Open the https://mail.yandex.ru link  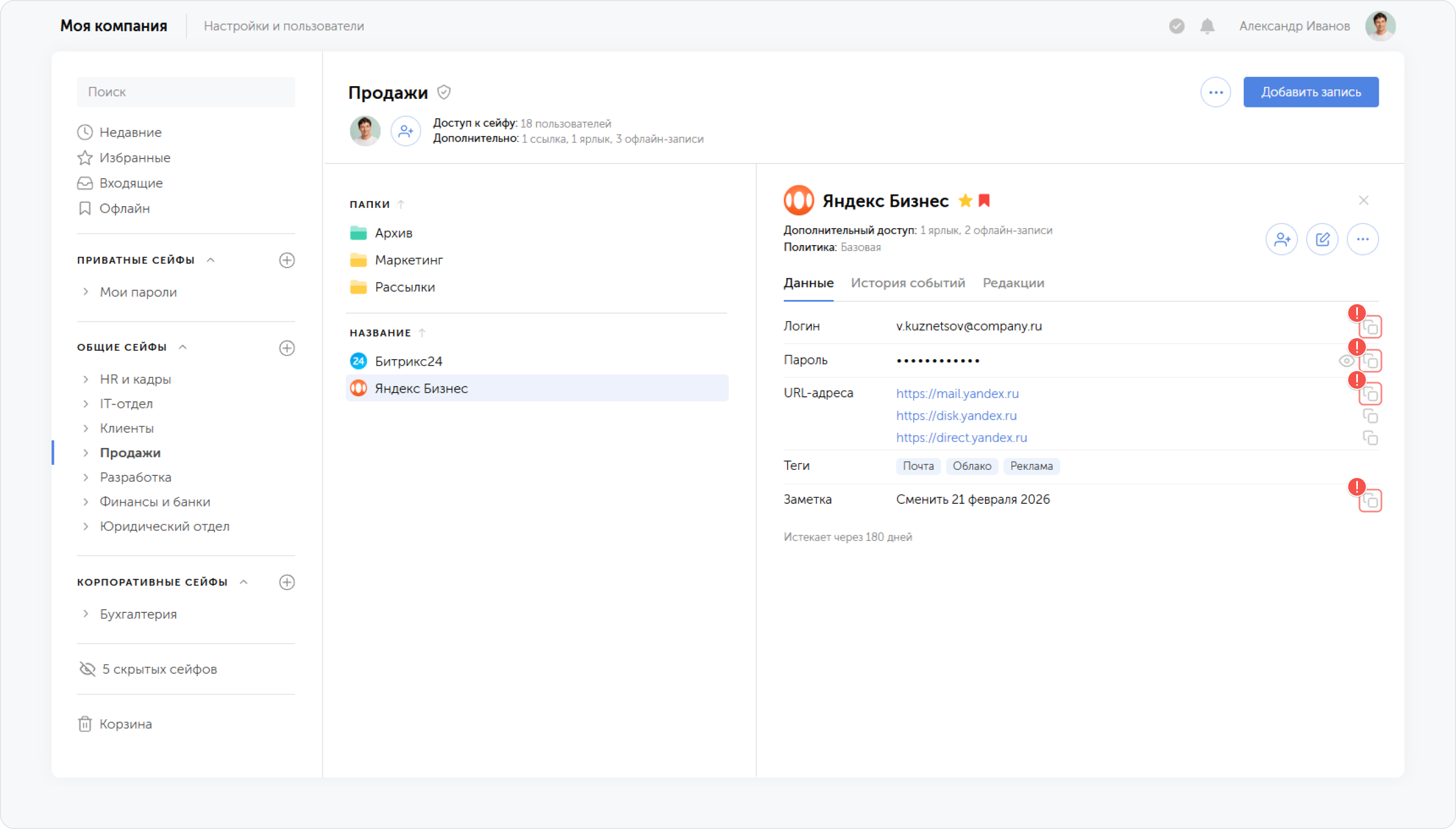pos(957,394)
